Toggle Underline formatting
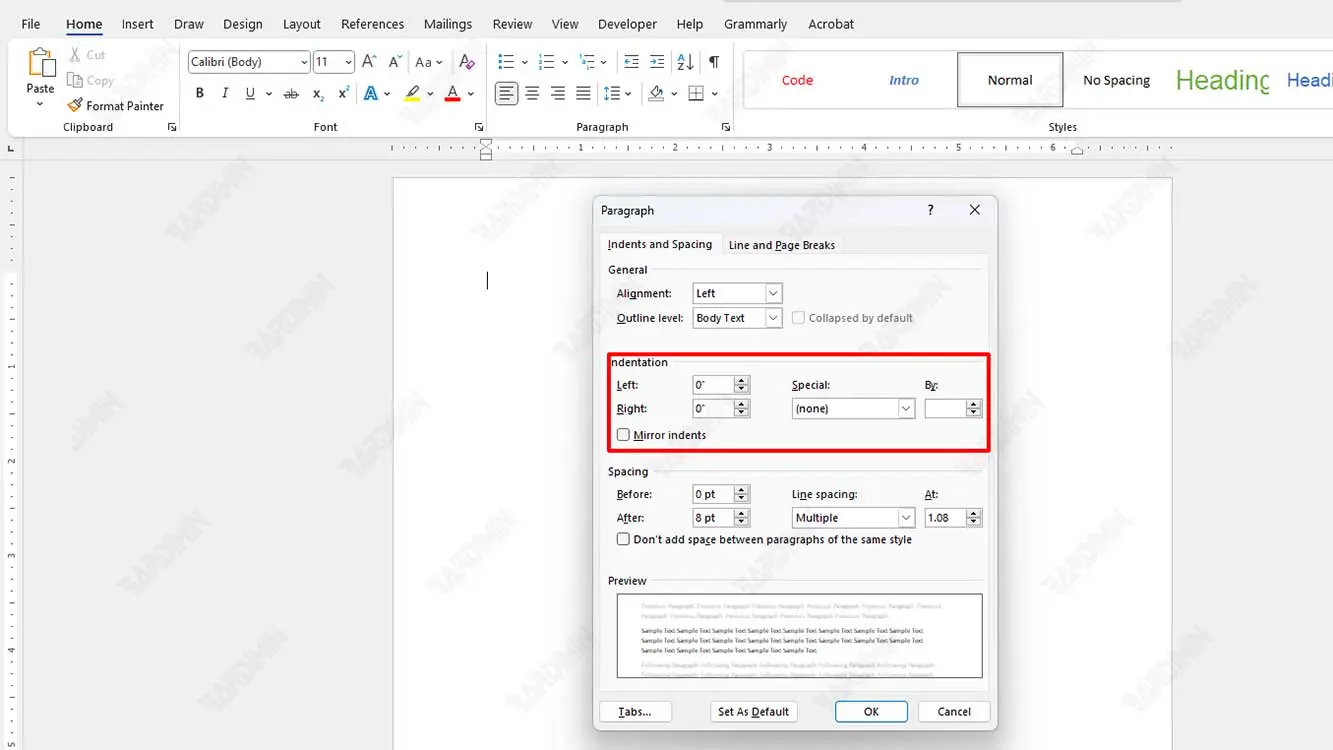Image resolution: width=1333 pixels, height=750 pixels. coord(250,93)
